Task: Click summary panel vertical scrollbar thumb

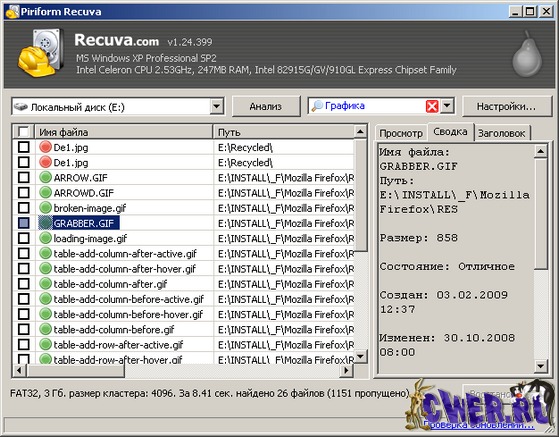Action: (x=541, y=214)
